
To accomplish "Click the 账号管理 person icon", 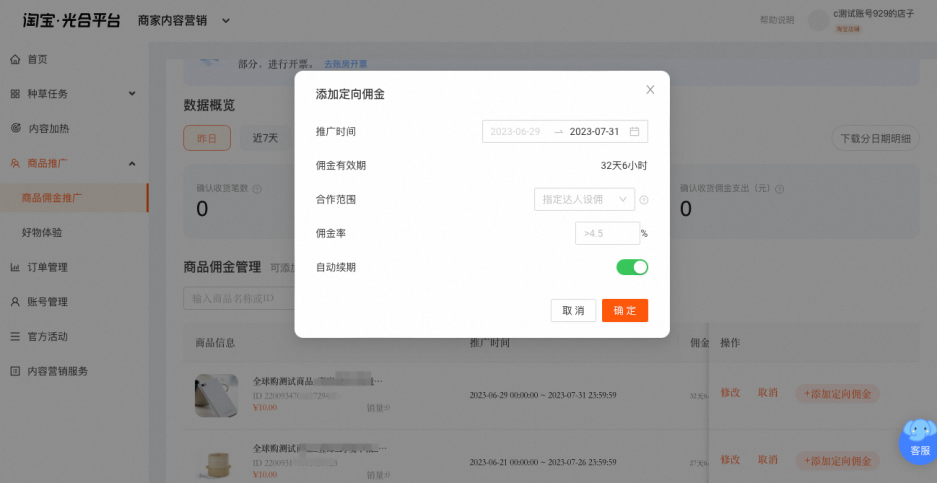I will [15, 302].
